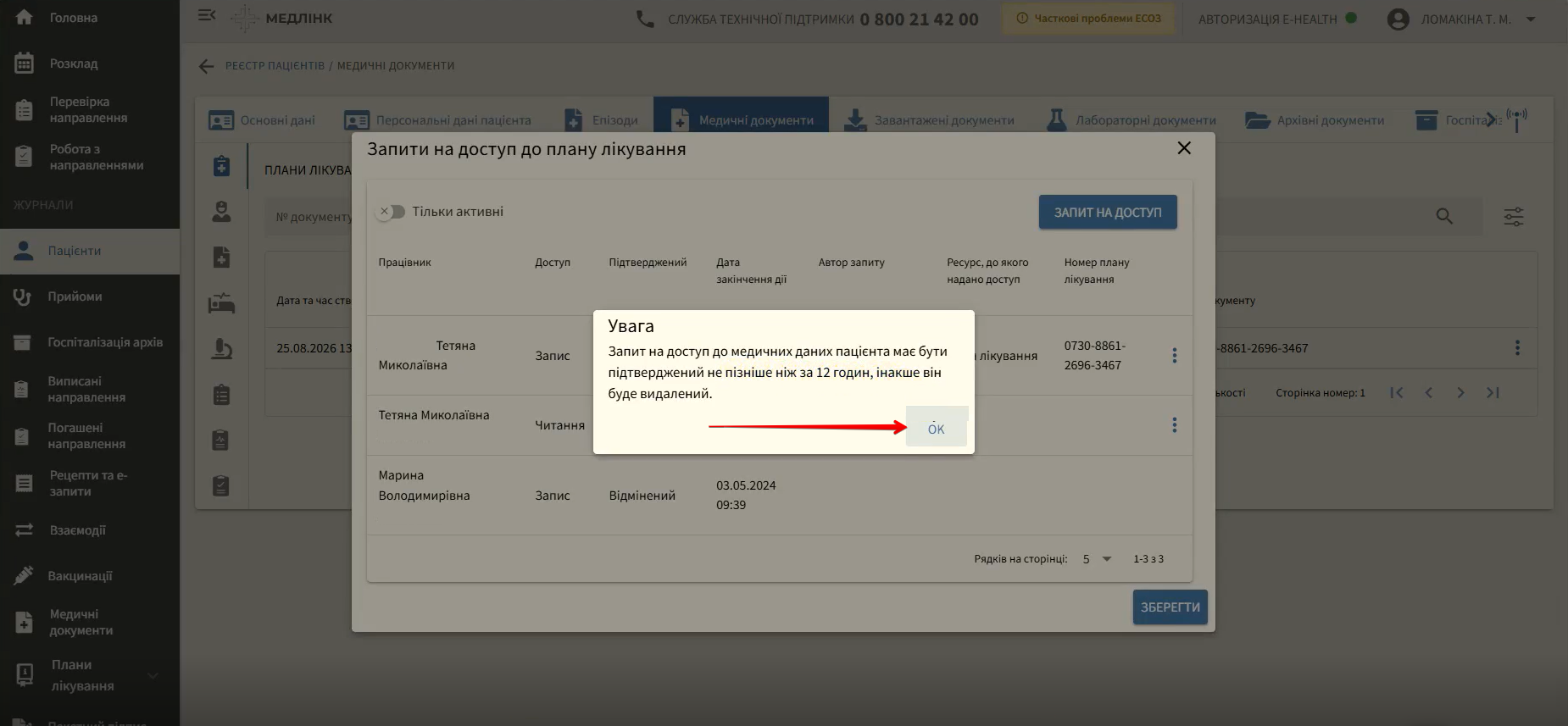
Task: Click Дата закінчення дії column header
Action: [x=751, y=271]
